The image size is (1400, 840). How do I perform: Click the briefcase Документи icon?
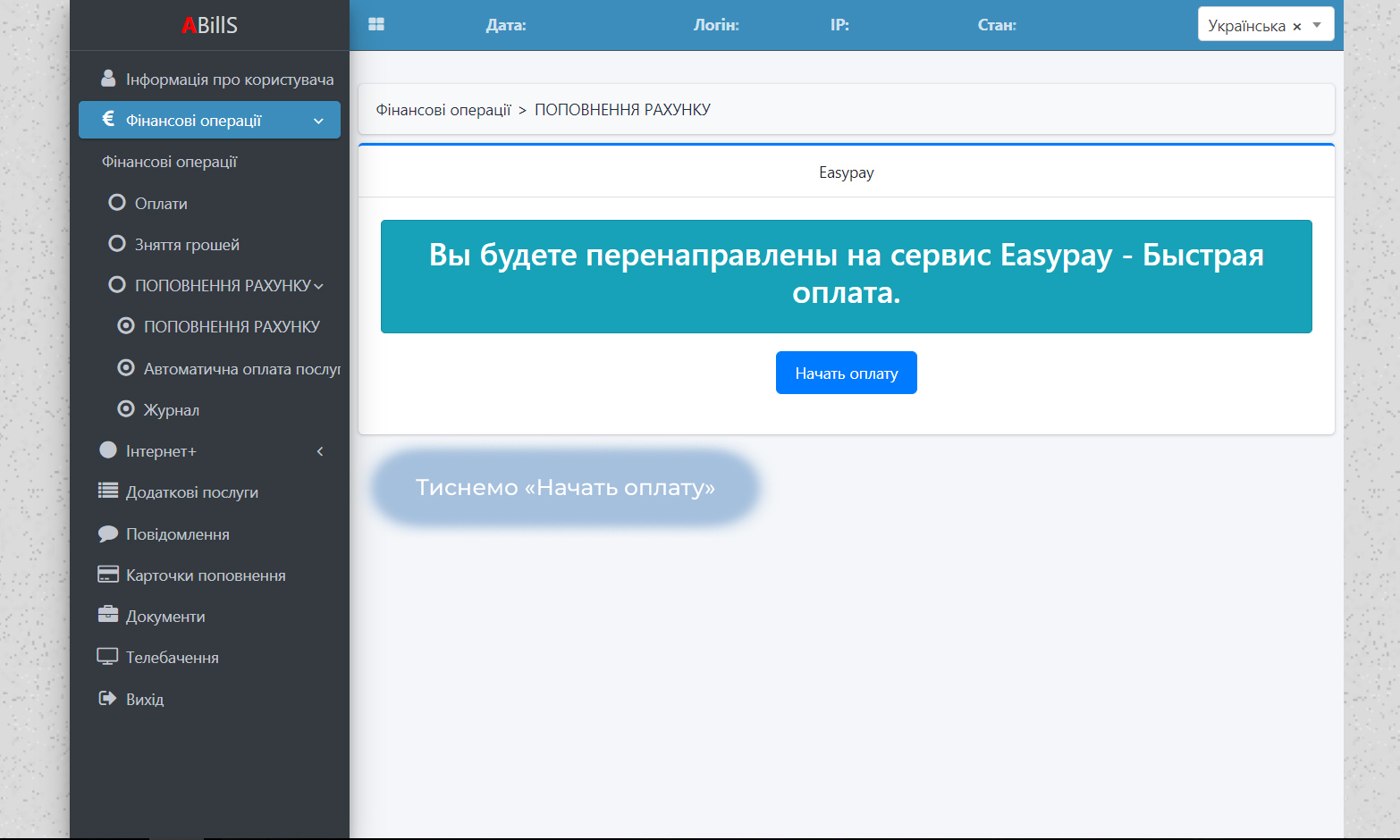pos(108,614)
